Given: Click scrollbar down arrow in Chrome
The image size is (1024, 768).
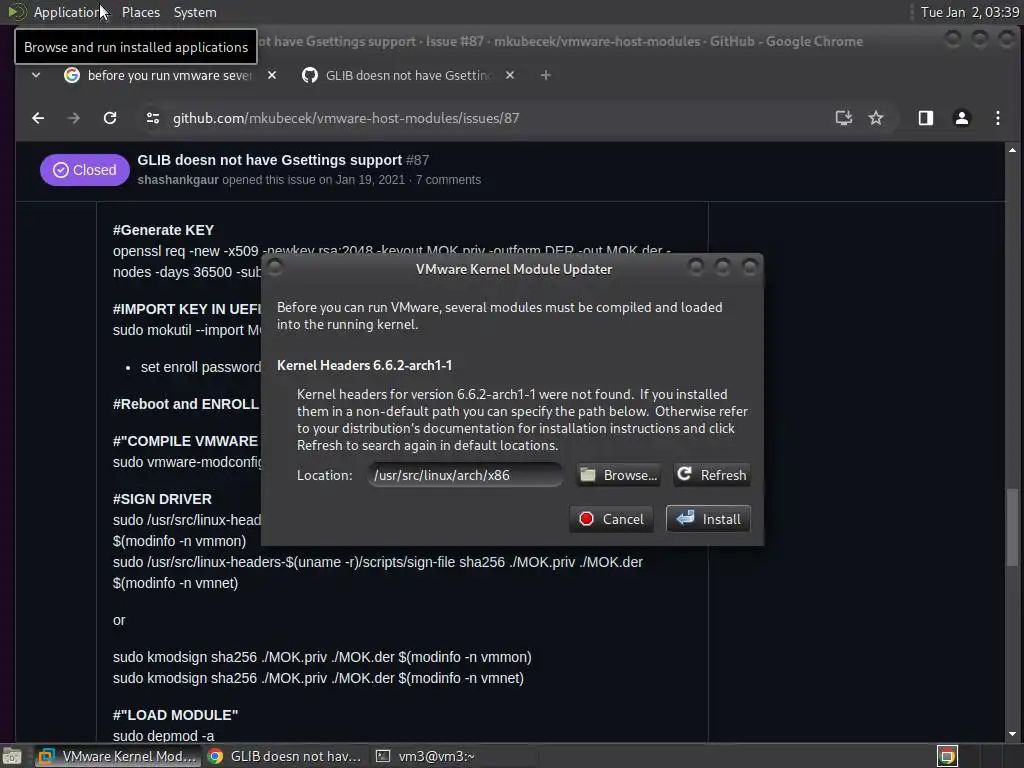Looking at the screenshot, I should point(1012,734).
